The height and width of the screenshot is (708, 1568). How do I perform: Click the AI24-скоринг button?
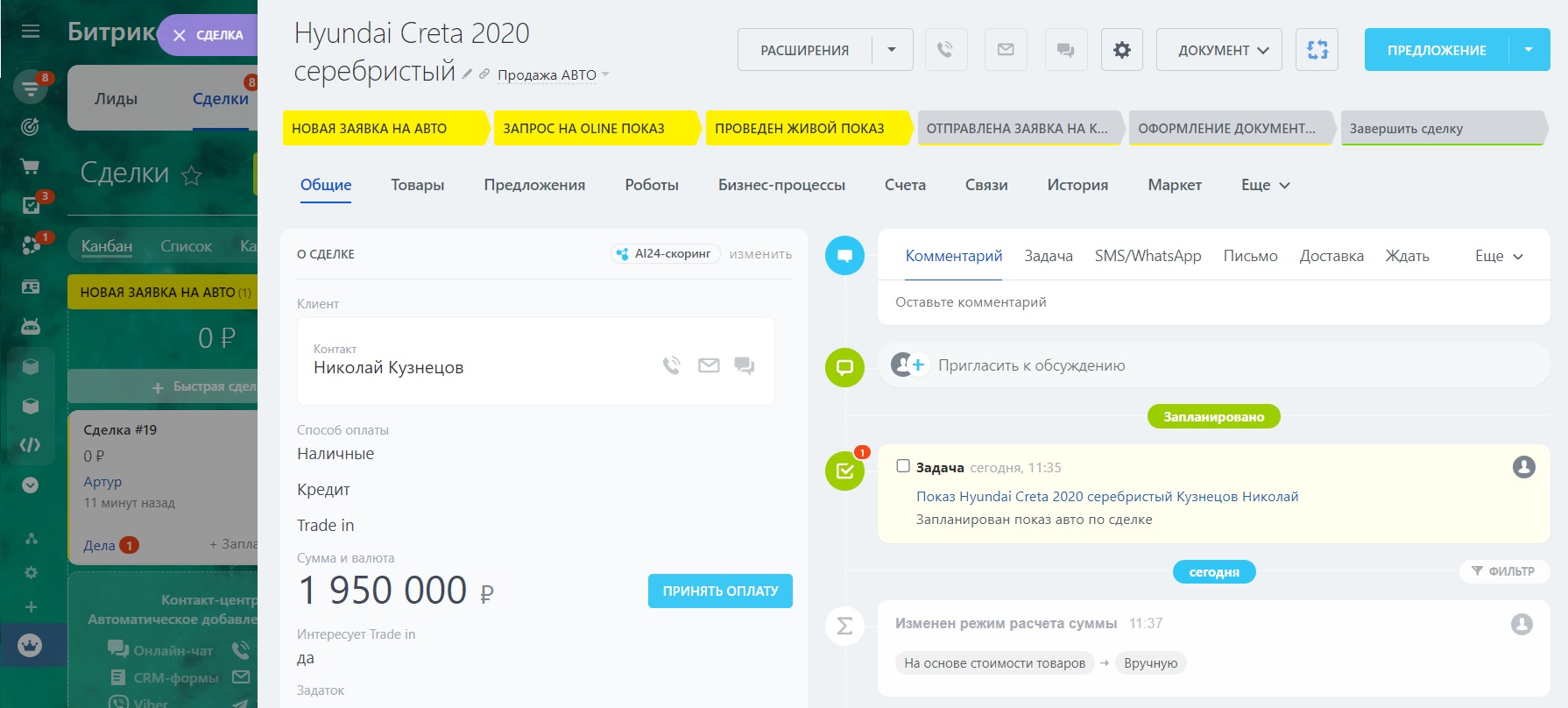click(665, 253)
